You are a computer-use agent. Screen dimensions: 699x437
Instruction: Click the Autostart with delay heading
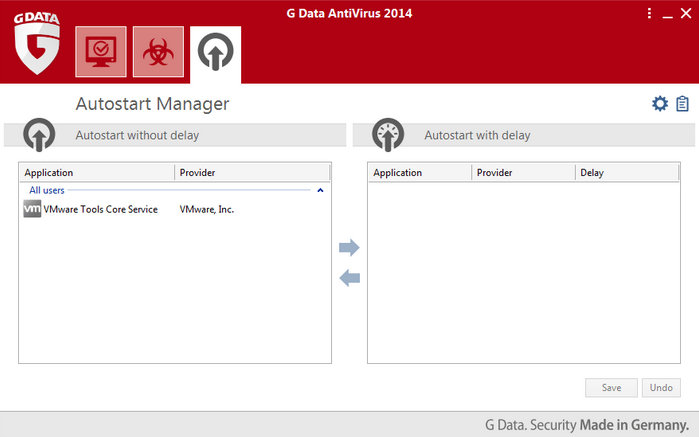477,135
